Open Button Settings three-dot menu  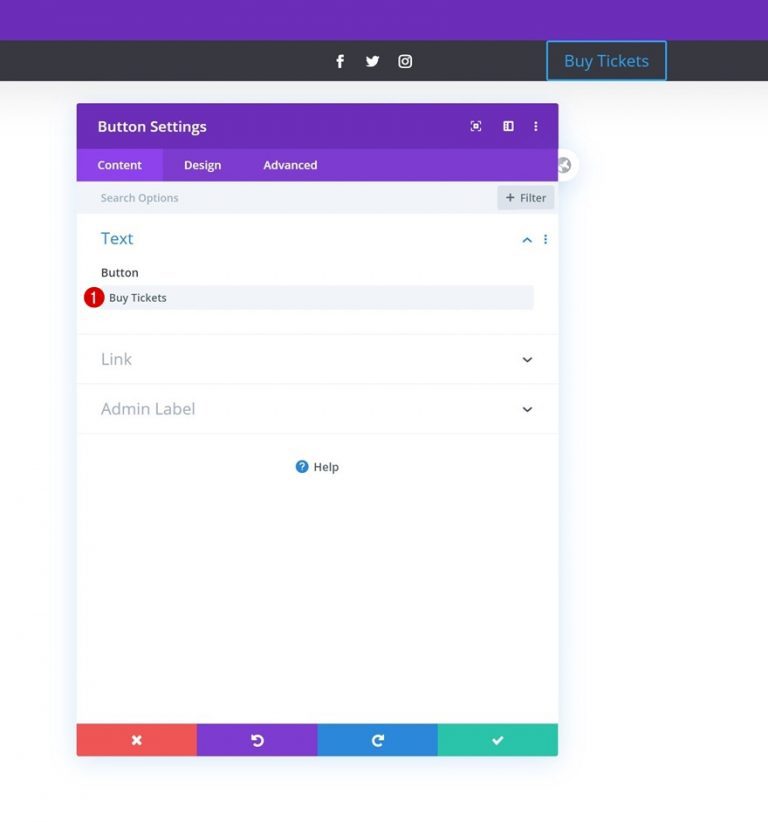535,126
